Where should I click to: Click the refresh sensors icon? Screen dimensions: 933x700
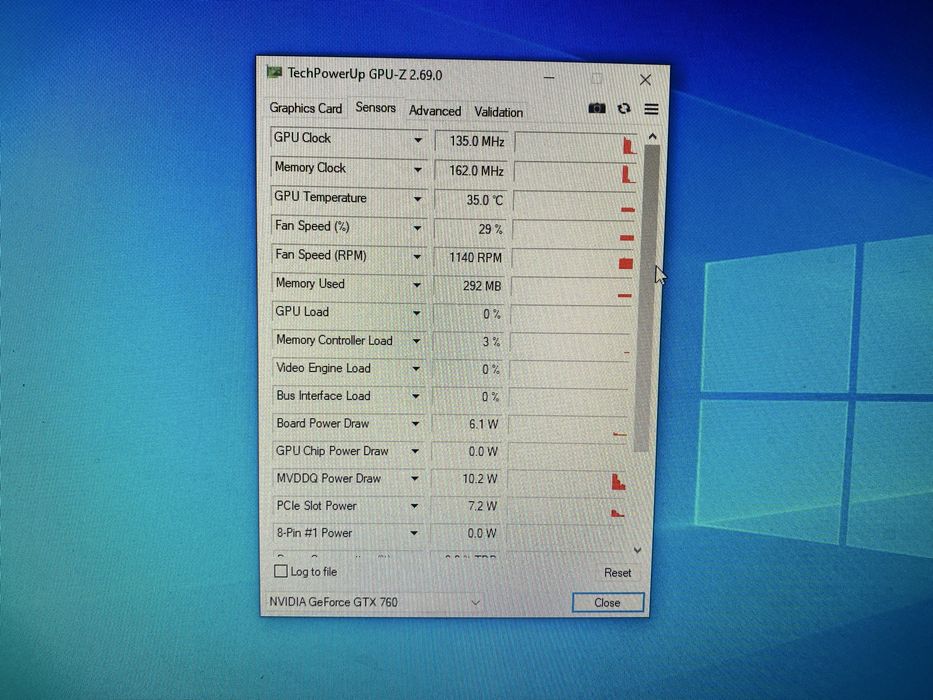624,108
